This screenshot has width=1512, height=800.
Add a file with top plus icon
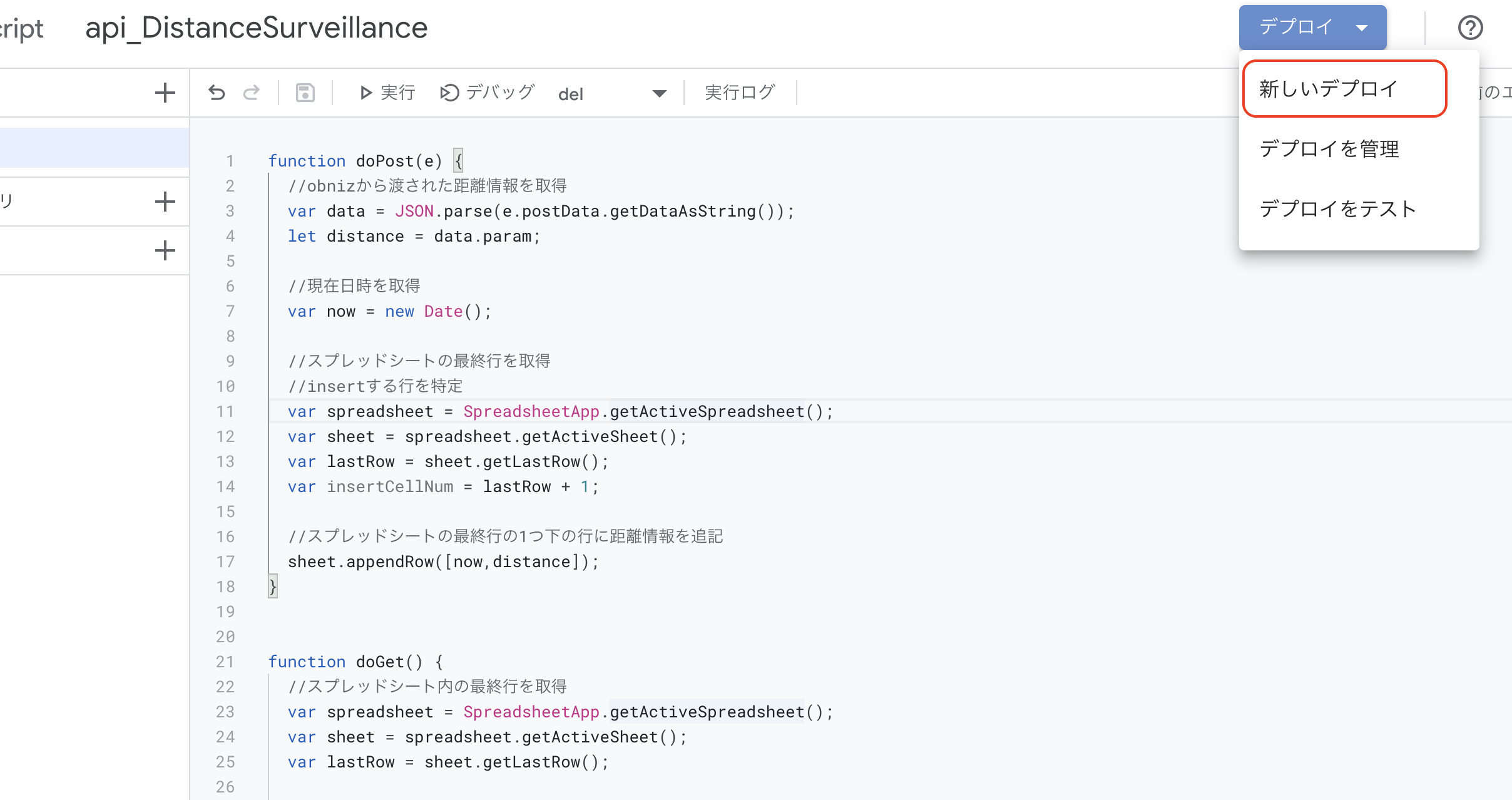click(x=165, y=93)
